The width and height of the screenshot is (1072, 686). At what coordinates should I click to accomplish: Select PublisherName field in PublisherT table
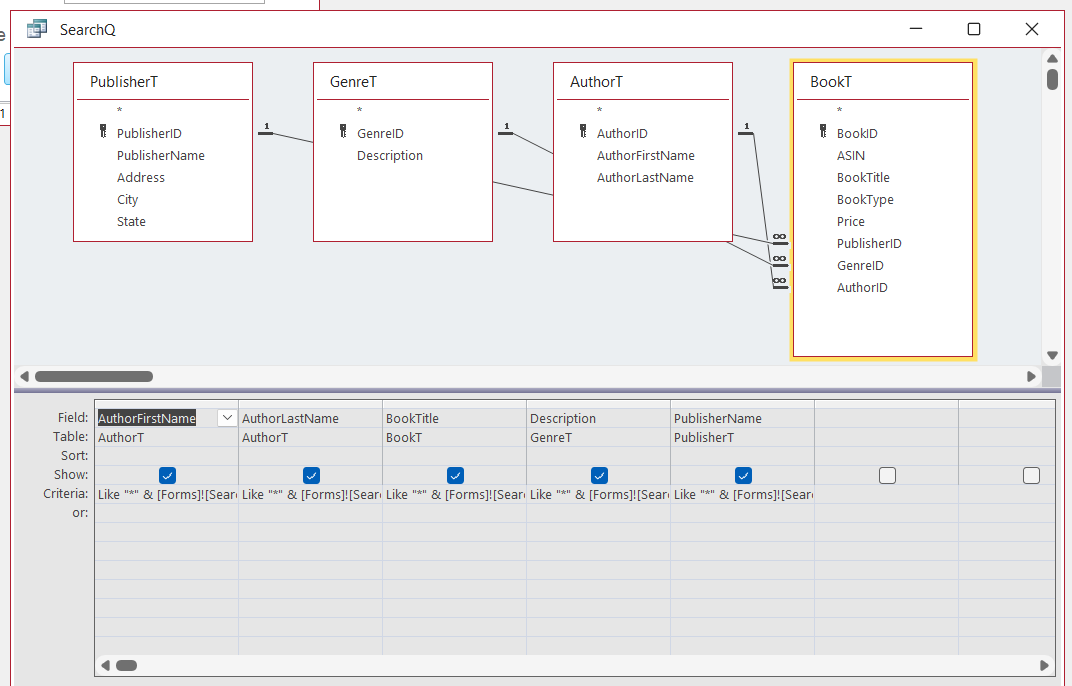160,156
